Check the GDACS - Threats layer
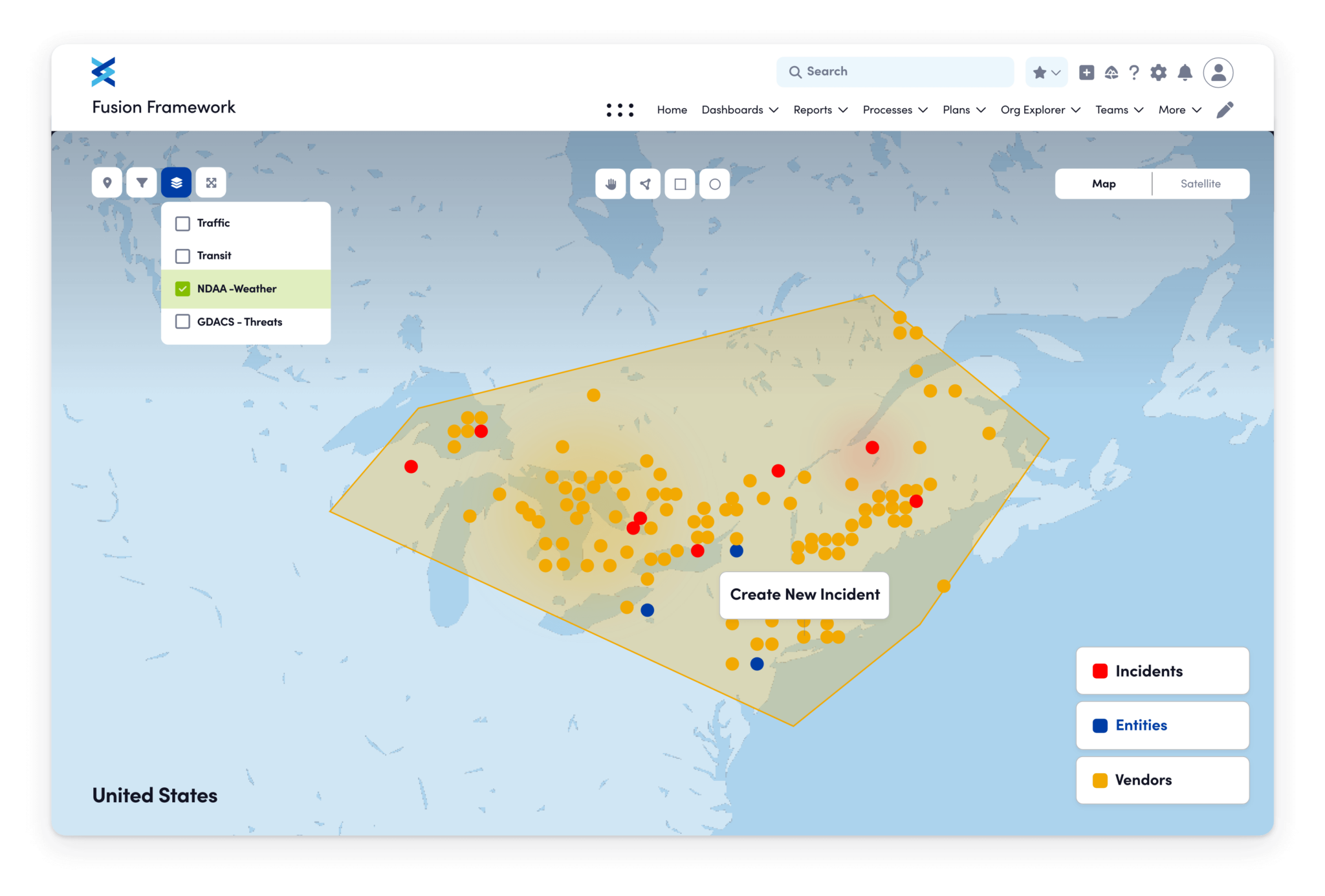 (183, 322)
